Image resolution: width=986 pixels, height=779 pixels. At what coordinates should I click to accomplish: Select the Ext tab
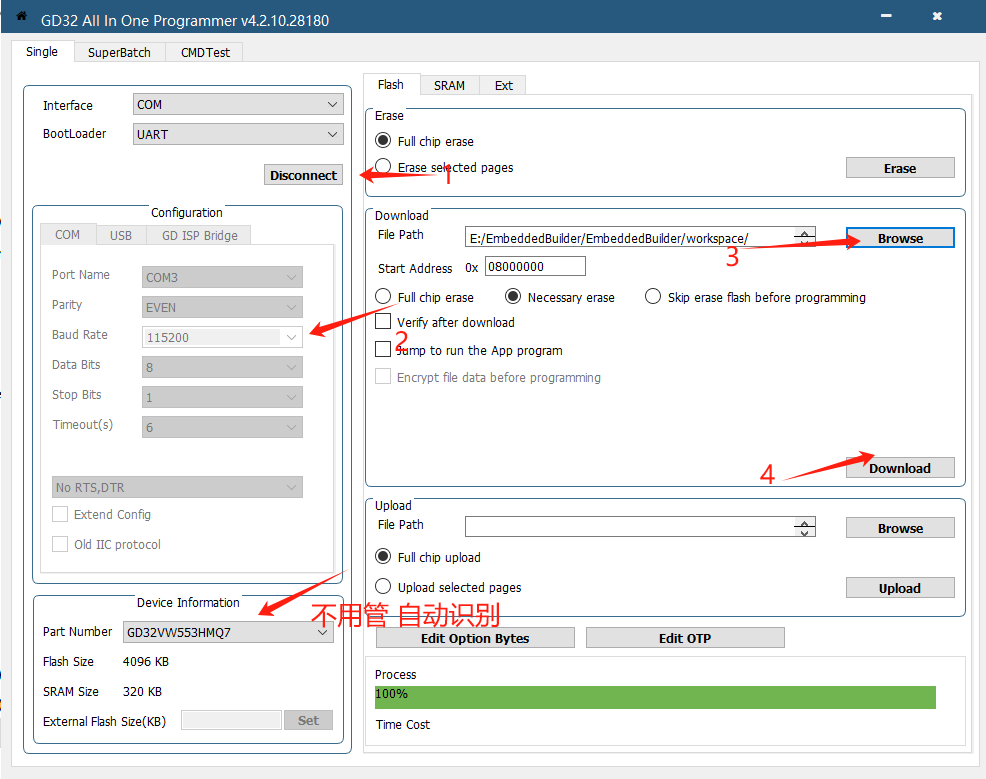(503, 85)
